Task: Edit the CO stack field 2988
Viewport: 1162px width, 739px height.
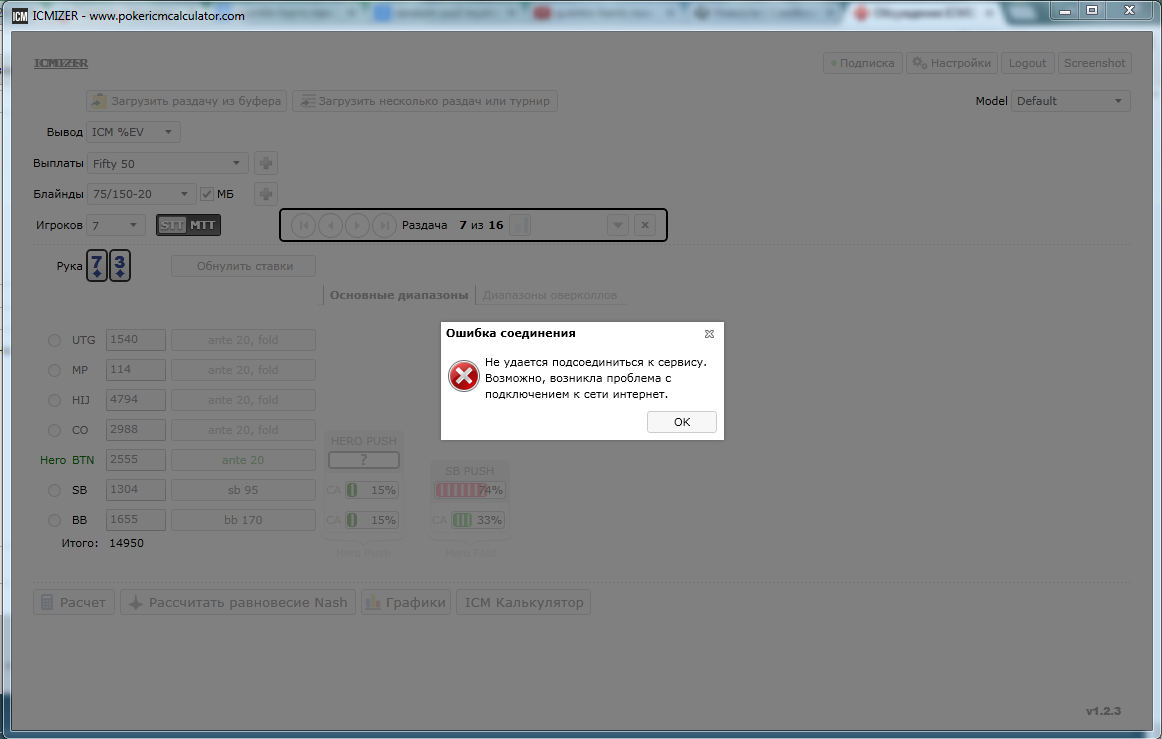Action: [136, 430]
